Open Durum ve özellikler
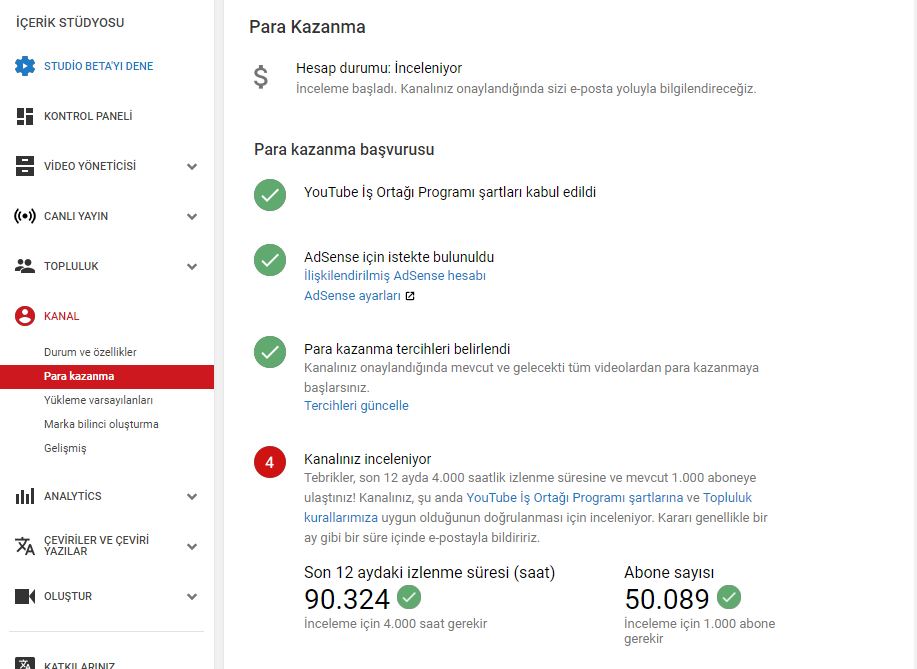This screenshot has width=917, height=669. click(x=90, y=352)
